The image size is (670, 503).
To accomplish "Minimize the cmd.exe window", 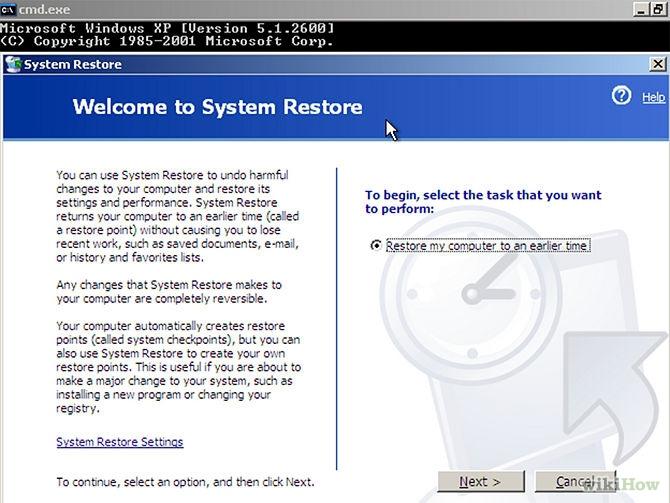I will tap(641, 9).
